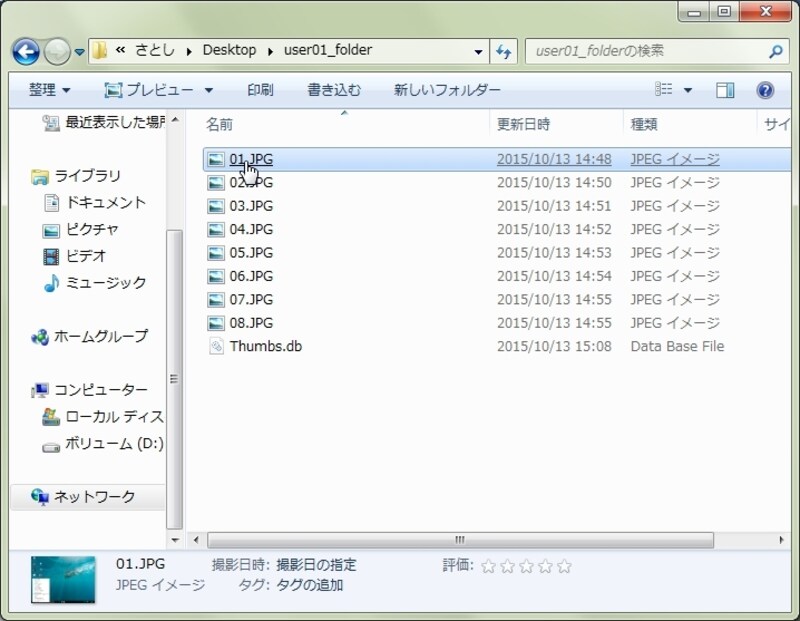Expand the address bar history dropdown
The height and width of the screenshot is (621, 800).
tap(479, 51)
